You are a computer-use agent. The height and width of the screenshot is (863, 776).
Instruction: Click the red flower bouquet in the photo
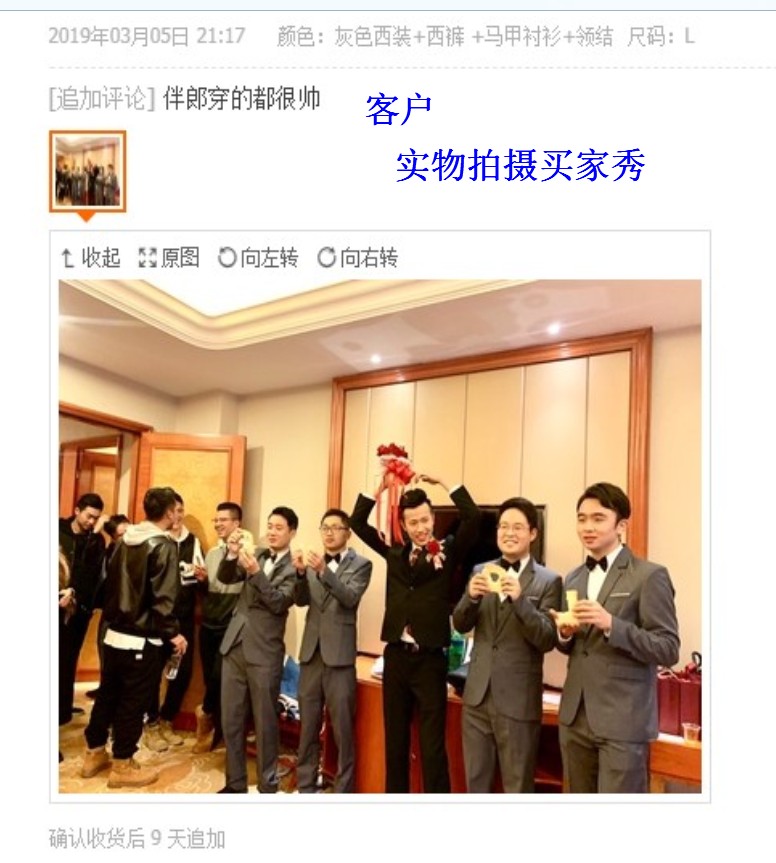[394, 461]
